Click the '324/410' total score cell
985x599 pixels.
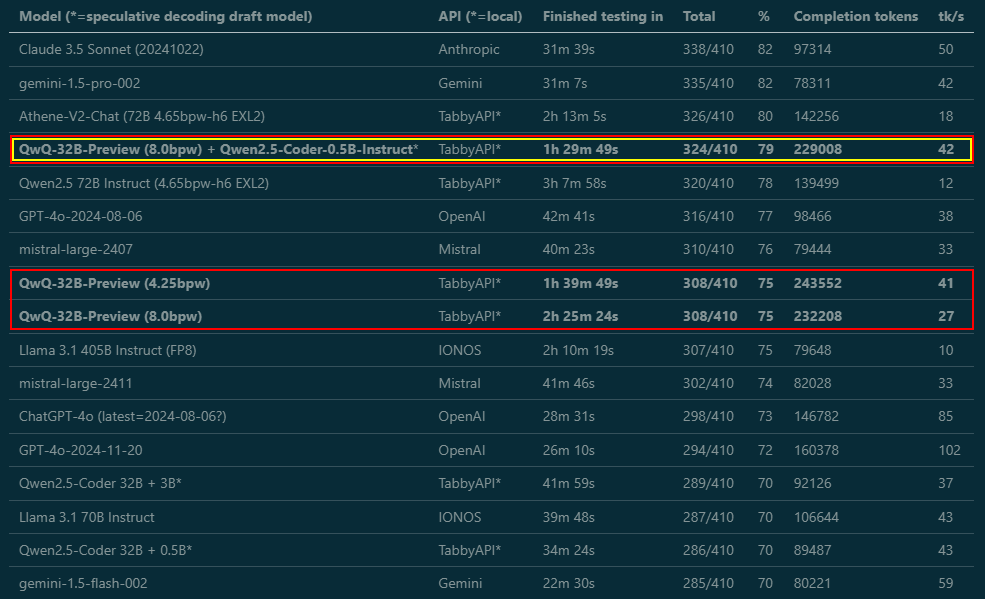pos(710,149)
